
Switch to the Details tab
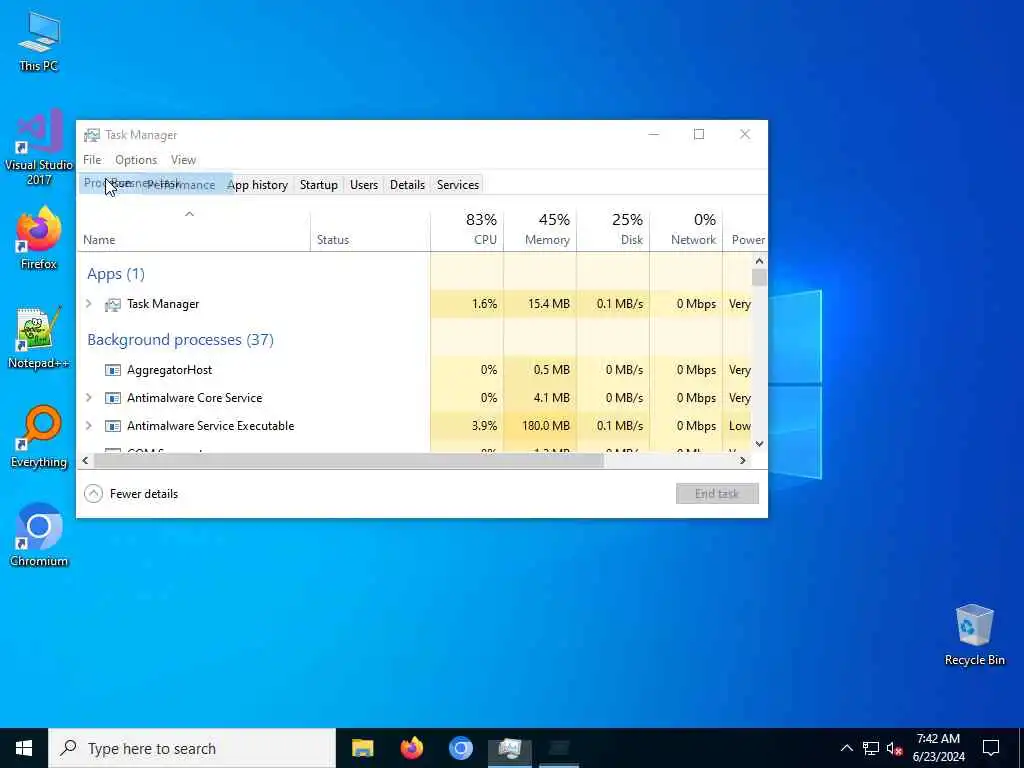tap(408, 185)
